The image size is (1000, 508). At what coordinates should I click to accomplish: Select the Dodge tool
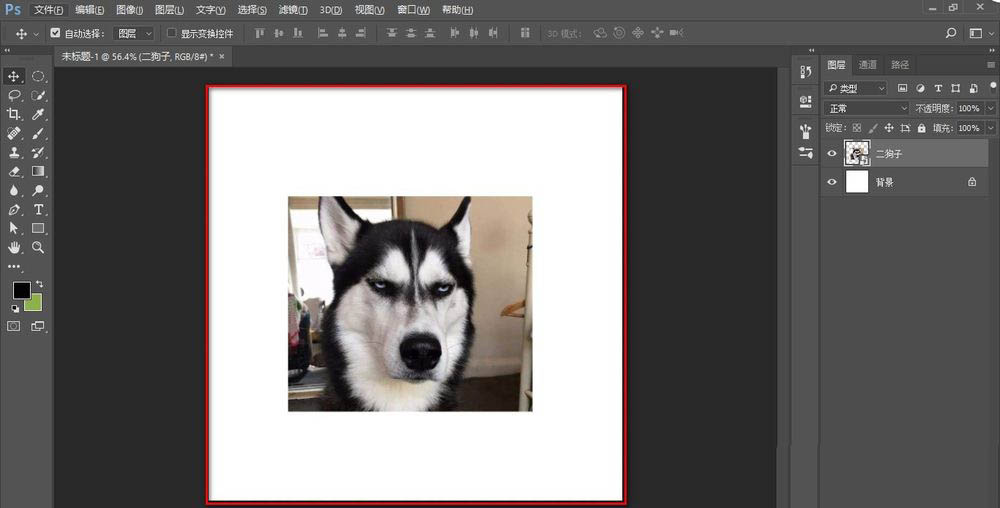pyautogui.click(x=38, y=191)
